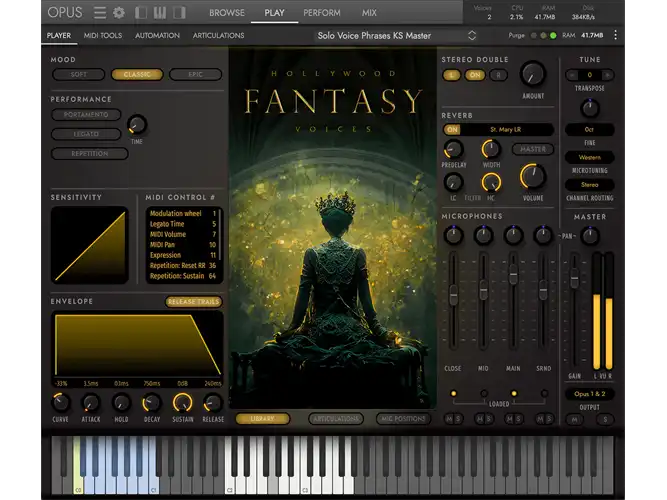Select Modulation wheel in MIDI Control list

183,213
